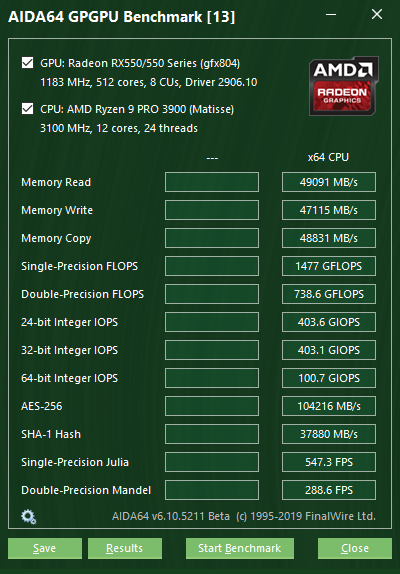Image resolution: width=400 pixels, height=574 pixels.
Task: Click the Double-Precision FLOPS 738.6 GFLOPS box
Action: coord(329,294)
